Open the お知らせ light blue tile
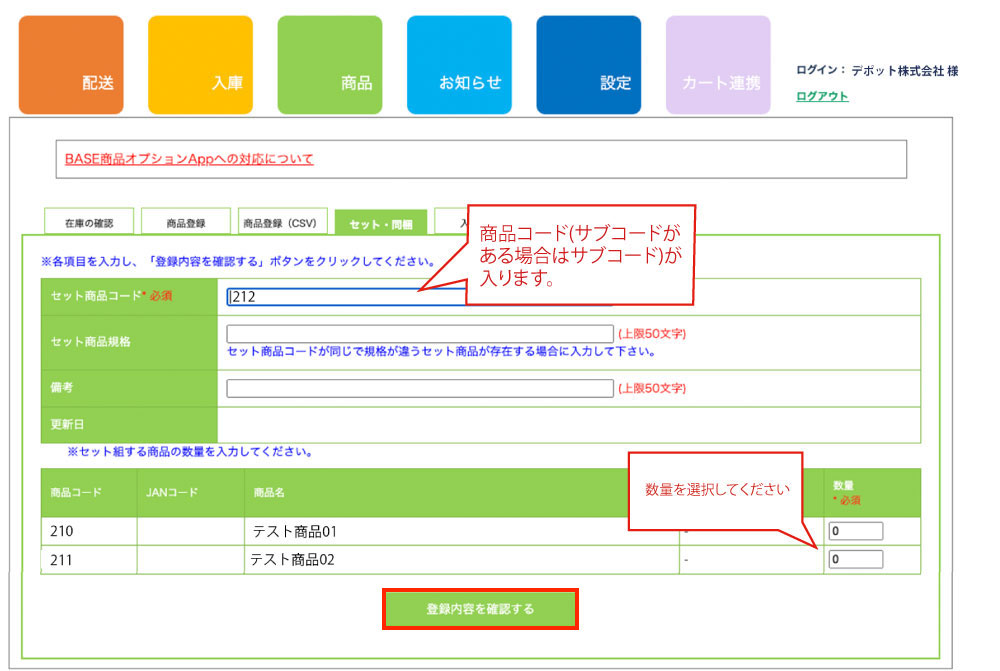 459,65
